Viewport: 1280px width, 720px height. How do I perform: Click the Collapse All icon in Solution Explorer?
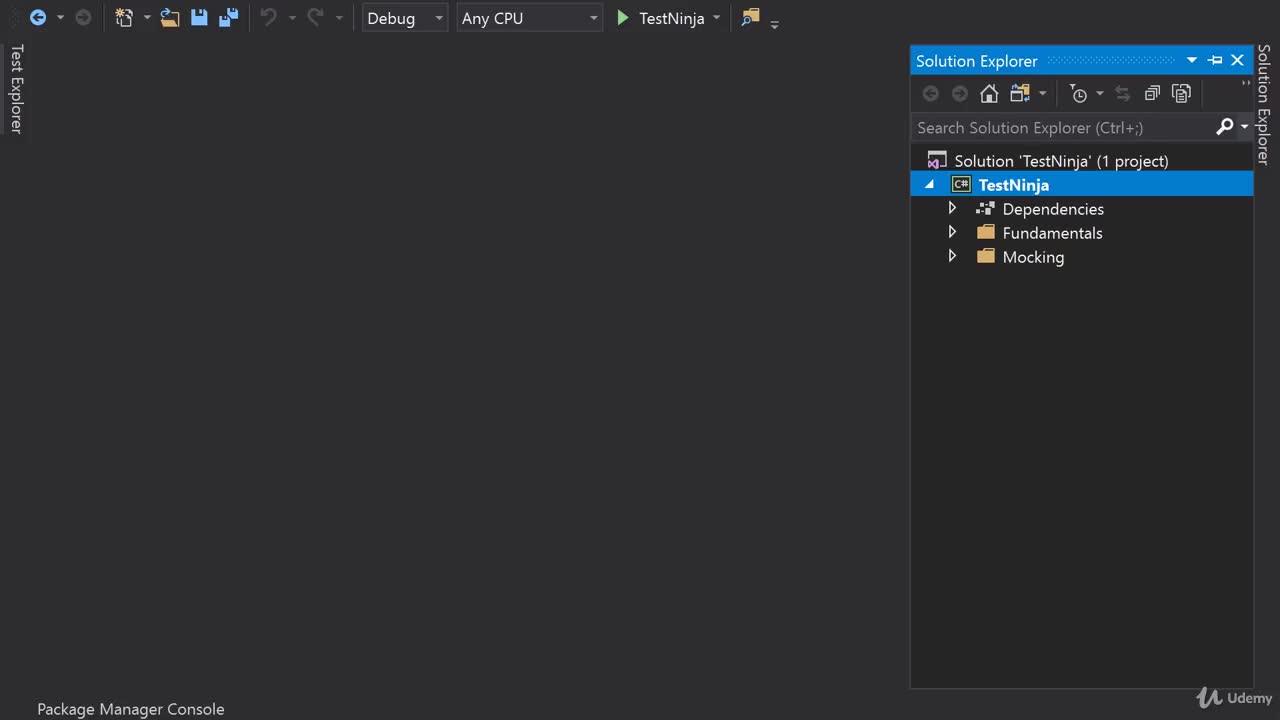(x=1152, y=93)
